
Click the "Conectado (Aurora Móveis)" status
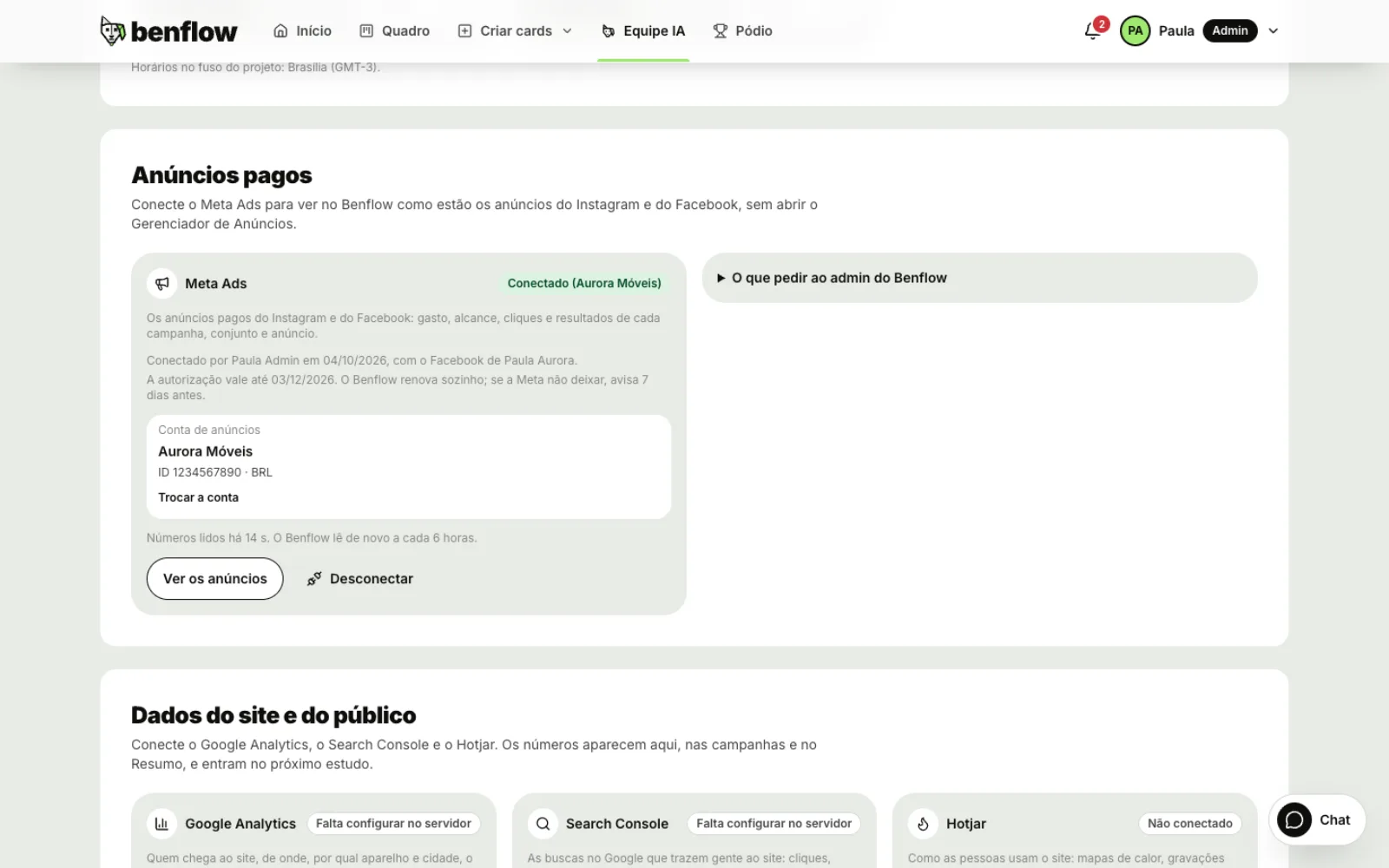click(x=584, y=284)
